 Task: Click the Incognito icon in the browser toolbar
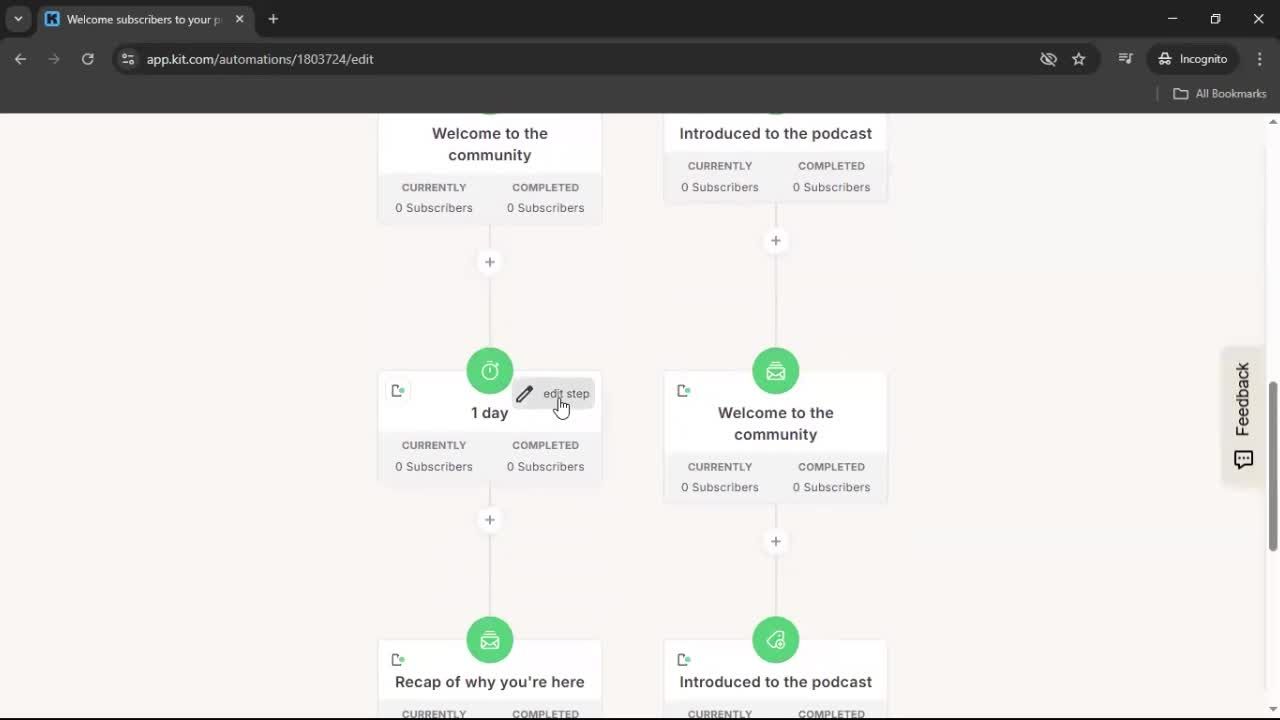(1166, 58)
